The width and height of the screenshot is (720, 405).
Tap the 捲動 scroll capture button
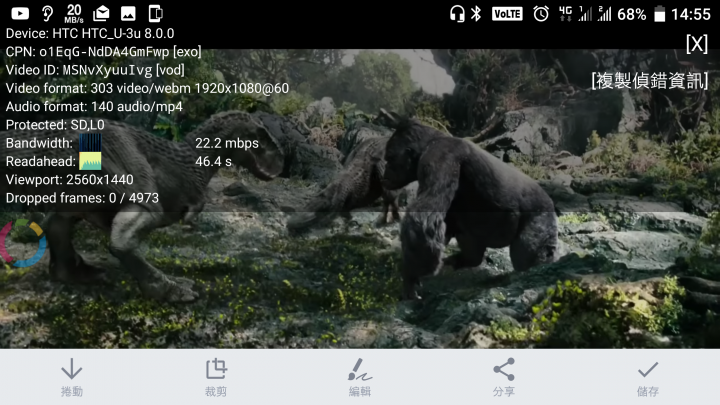coord(72,377)
